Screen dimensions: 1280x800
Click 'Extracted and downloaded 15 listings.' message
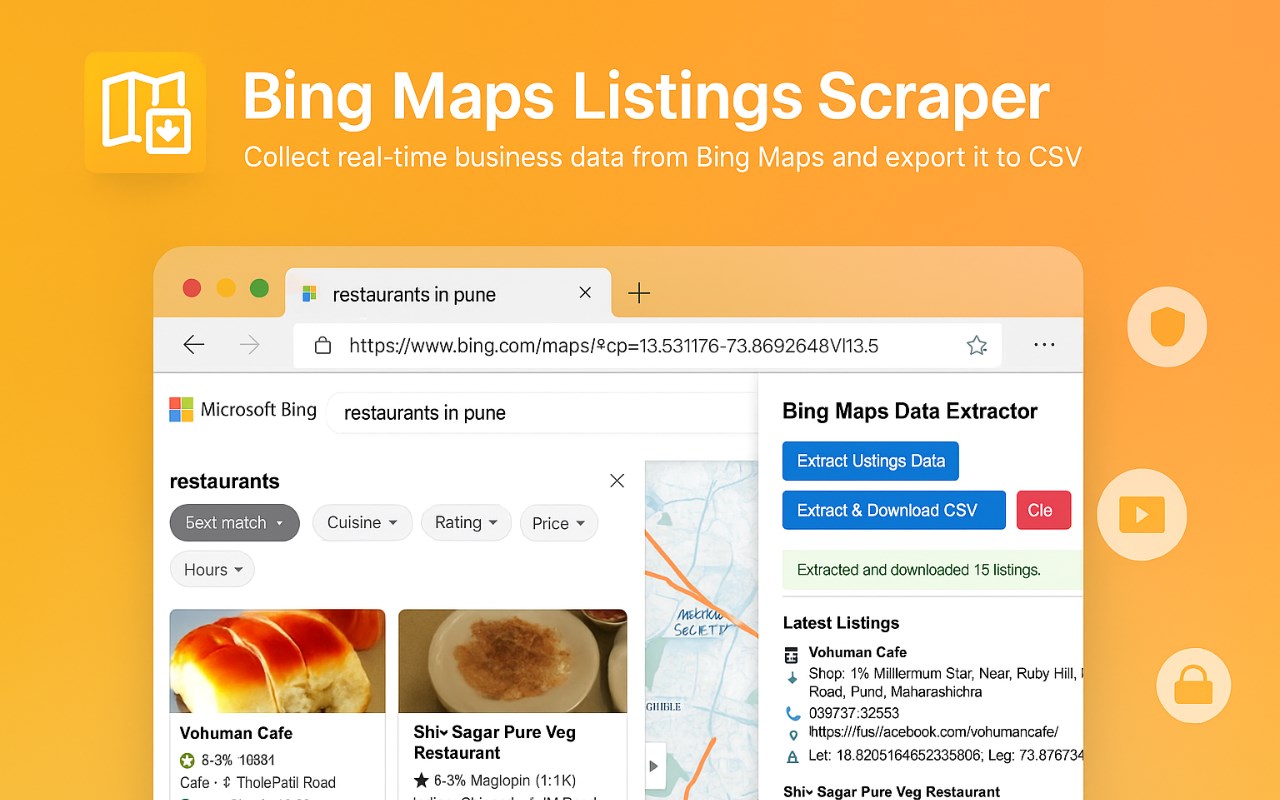[932, 570]
